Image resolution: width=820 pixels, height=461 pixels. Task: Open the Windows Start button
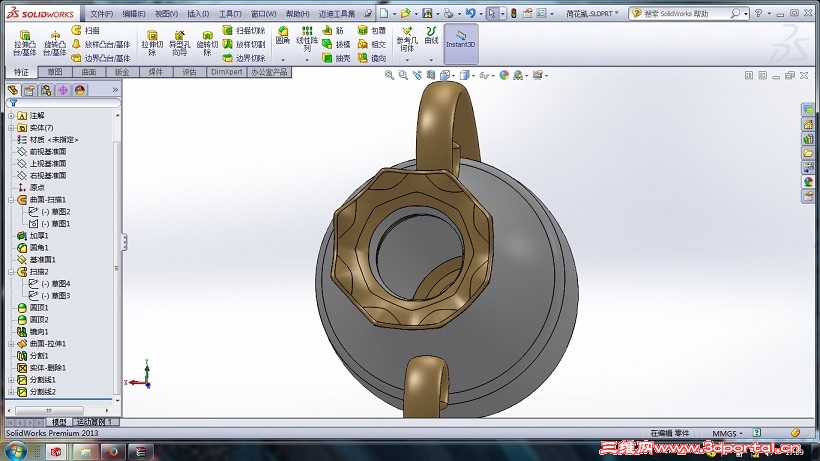click(x=15, y=451)
